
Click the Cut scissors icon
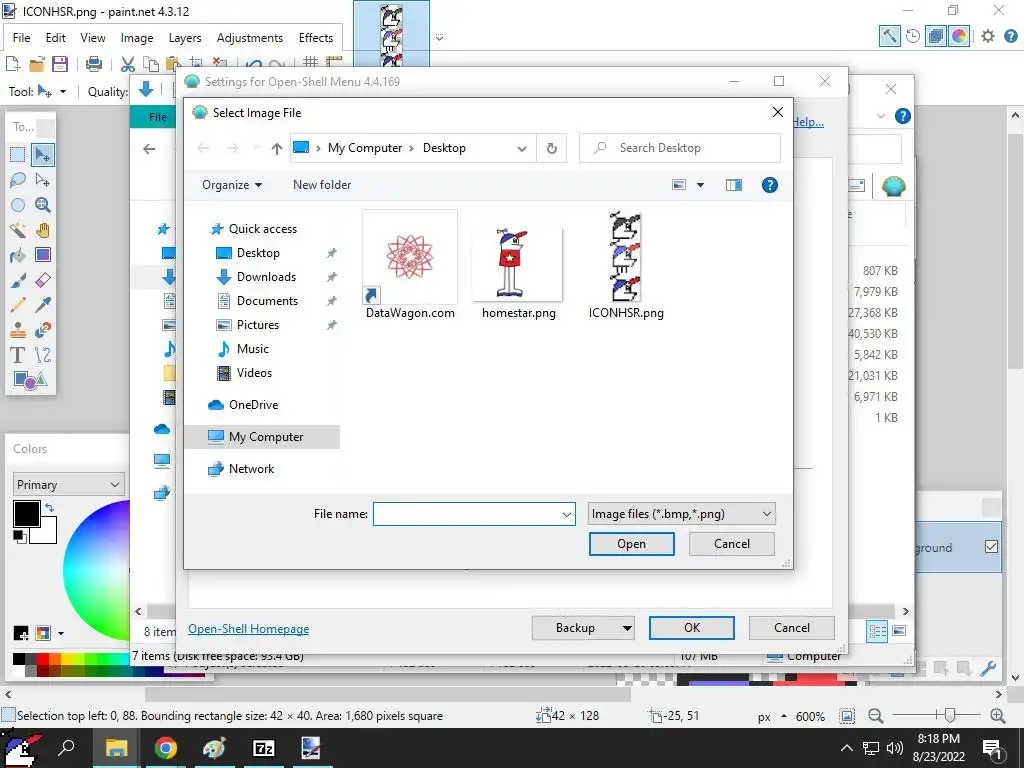pyautogui.click(x=128, y=63)
